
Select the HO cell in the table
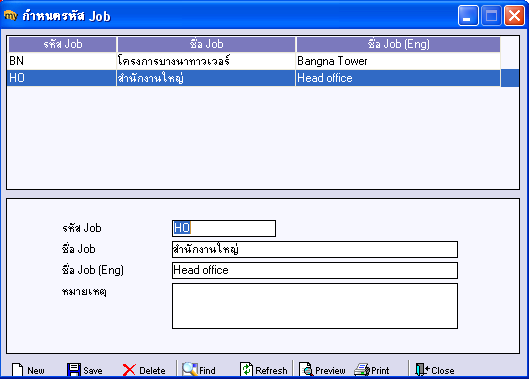pos(62,78)
